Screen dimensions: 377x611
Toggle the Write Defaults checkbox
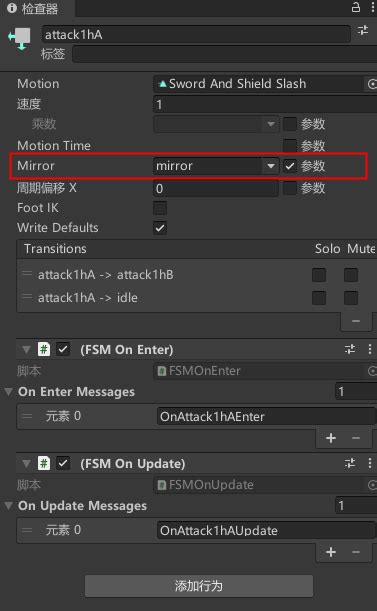click(x=160, y=228)
